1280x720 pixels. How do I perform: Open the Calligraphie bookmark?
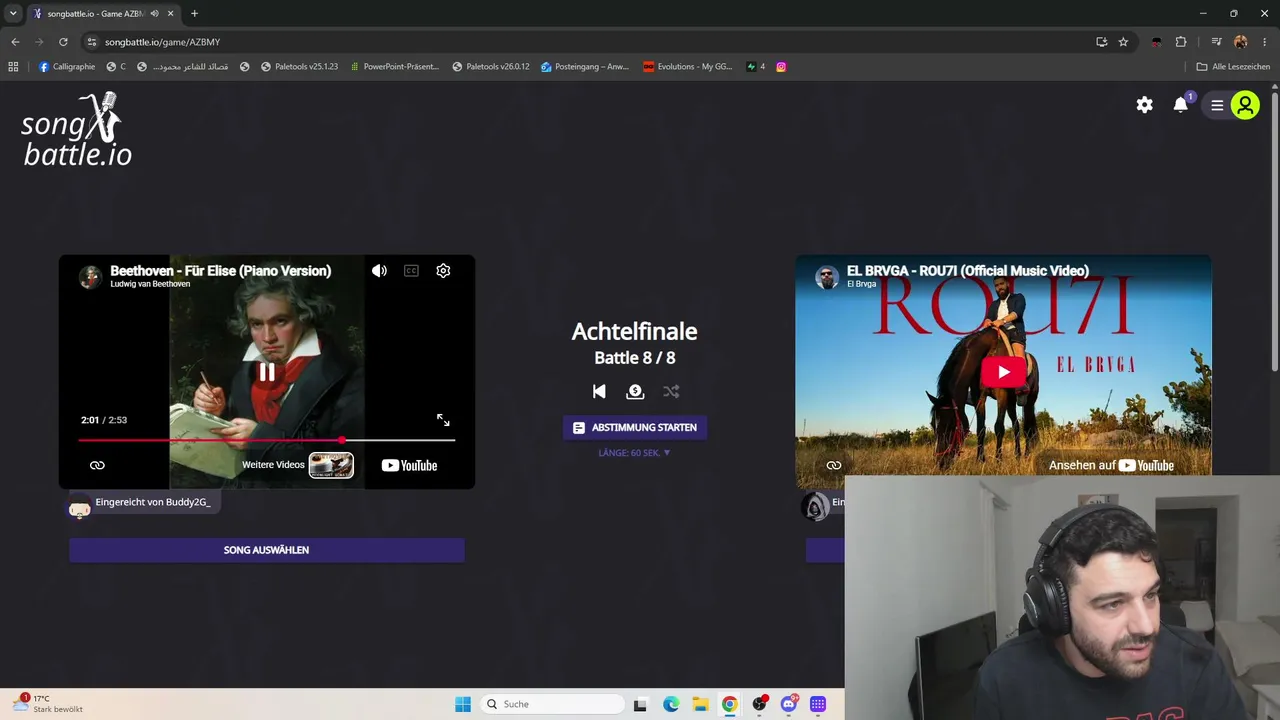(x=67, y=67)
